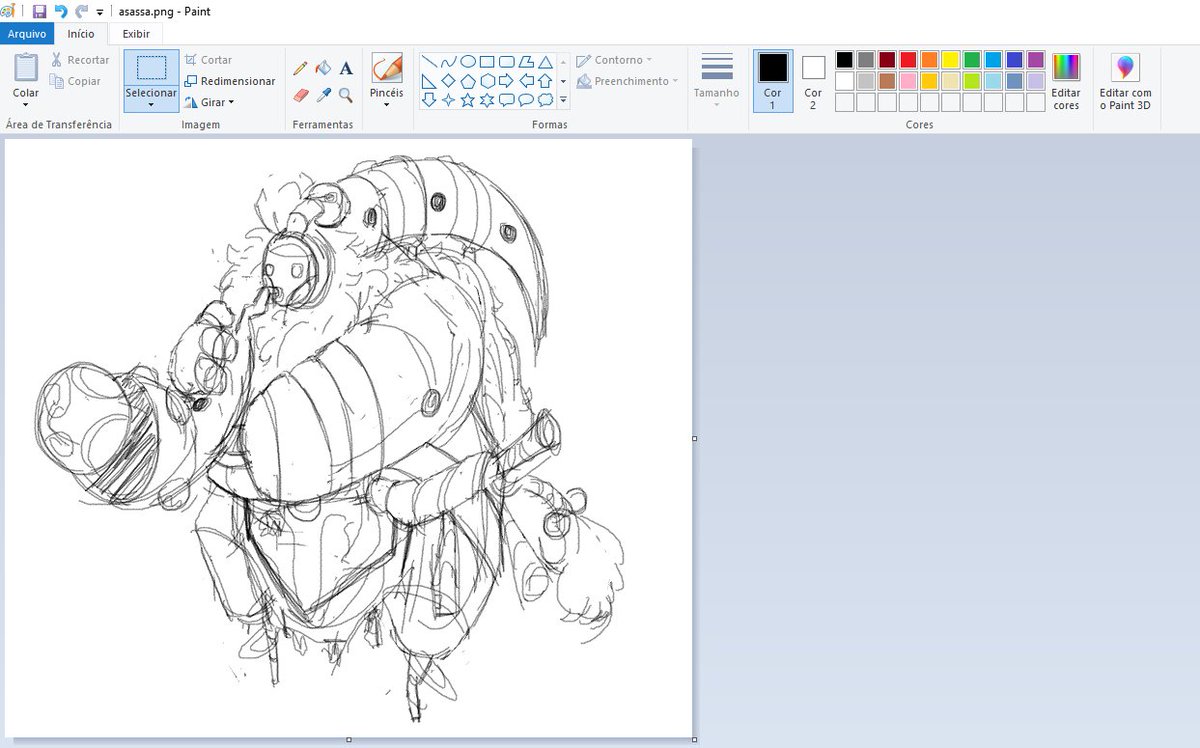Click the Redimensionar button
The width and height of the screenshot is (1200, 748).
[x=230, y=81]
